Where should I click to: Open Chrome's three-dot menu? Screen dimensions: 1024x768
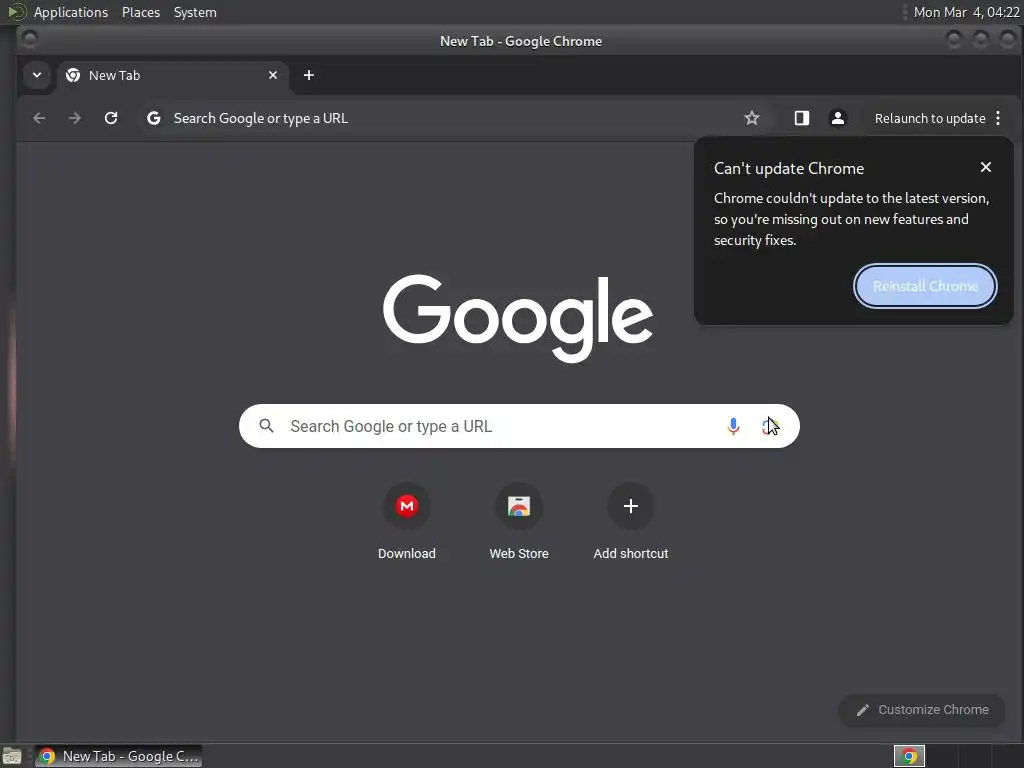coord(998,118)
